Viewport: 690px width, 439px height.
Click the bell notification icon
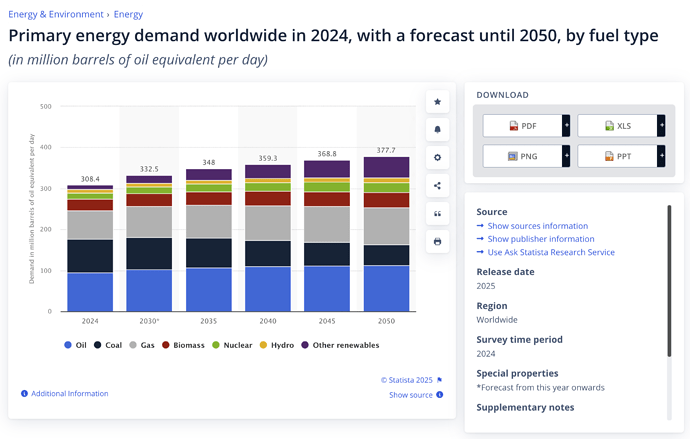click(438, 130)
